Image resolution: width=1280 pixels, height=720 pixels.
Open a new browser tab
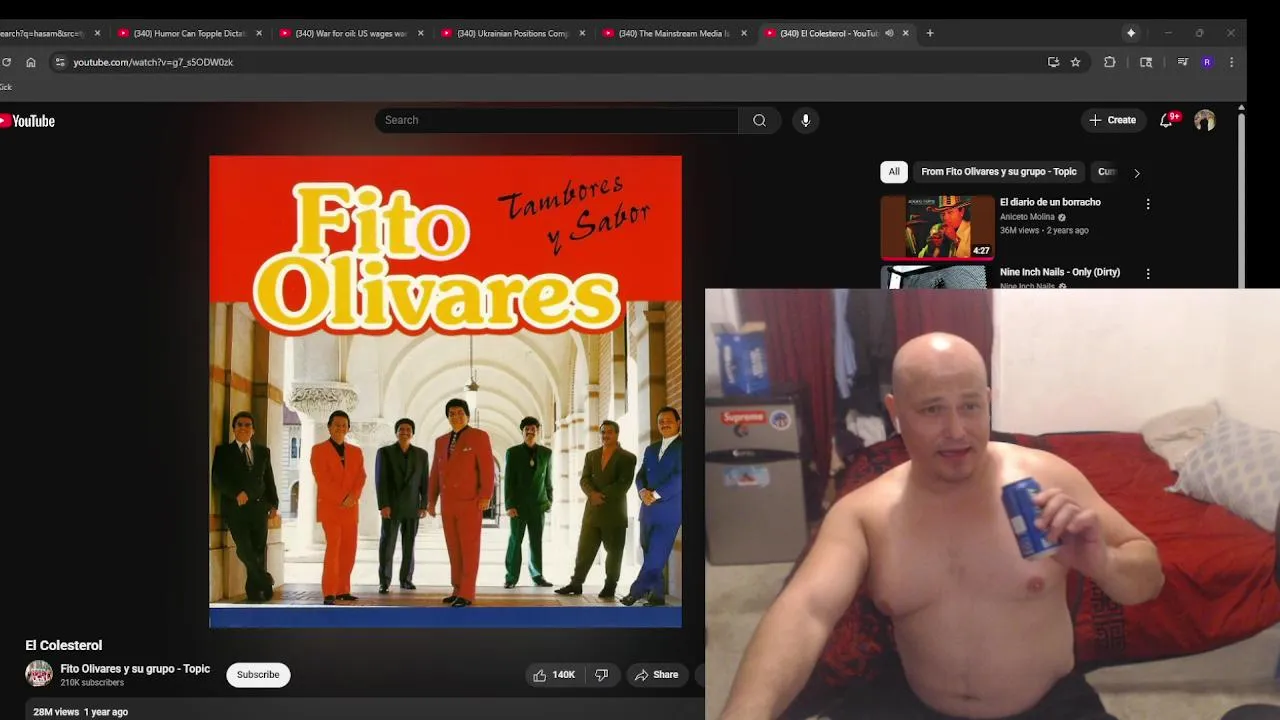pos(930,33)
